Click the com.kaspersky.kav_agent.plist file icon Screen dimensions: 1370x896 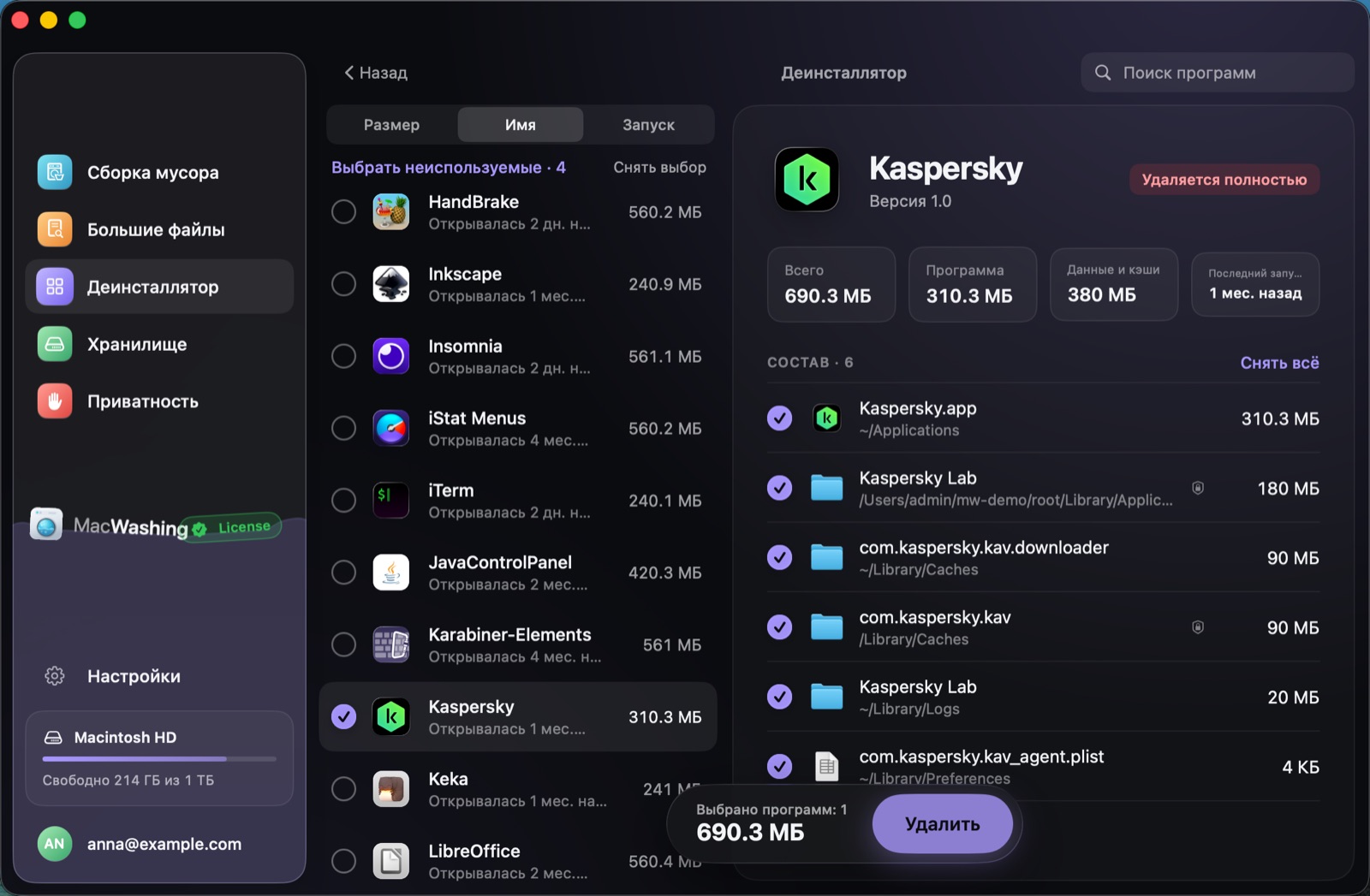click(x=826, y=767)
